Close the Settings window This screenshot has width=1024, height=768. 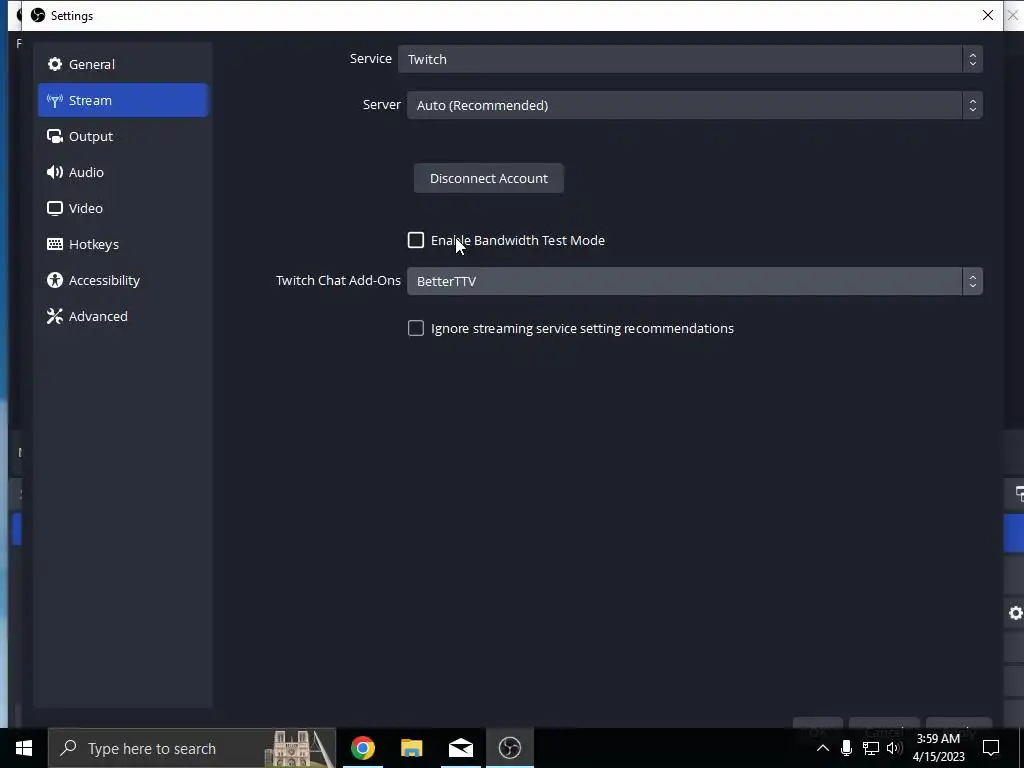[x=987, y=15]
